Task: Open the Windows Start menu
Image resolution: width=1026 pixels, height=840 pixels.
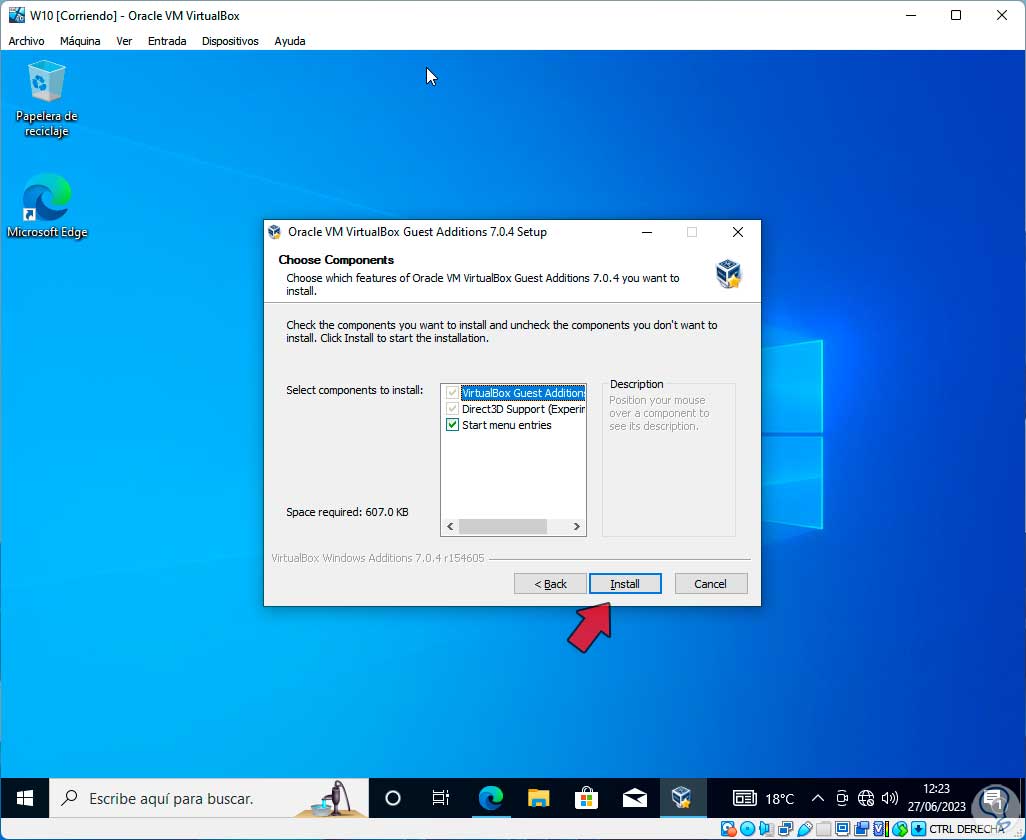Action: 25,798
